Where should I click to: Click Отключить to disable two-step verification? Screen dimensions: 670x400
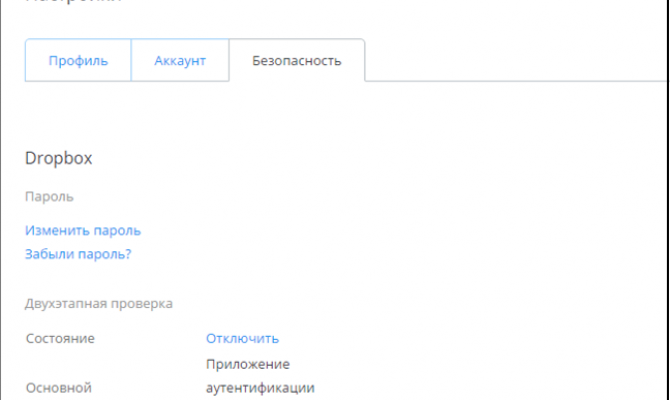[242, 338]
